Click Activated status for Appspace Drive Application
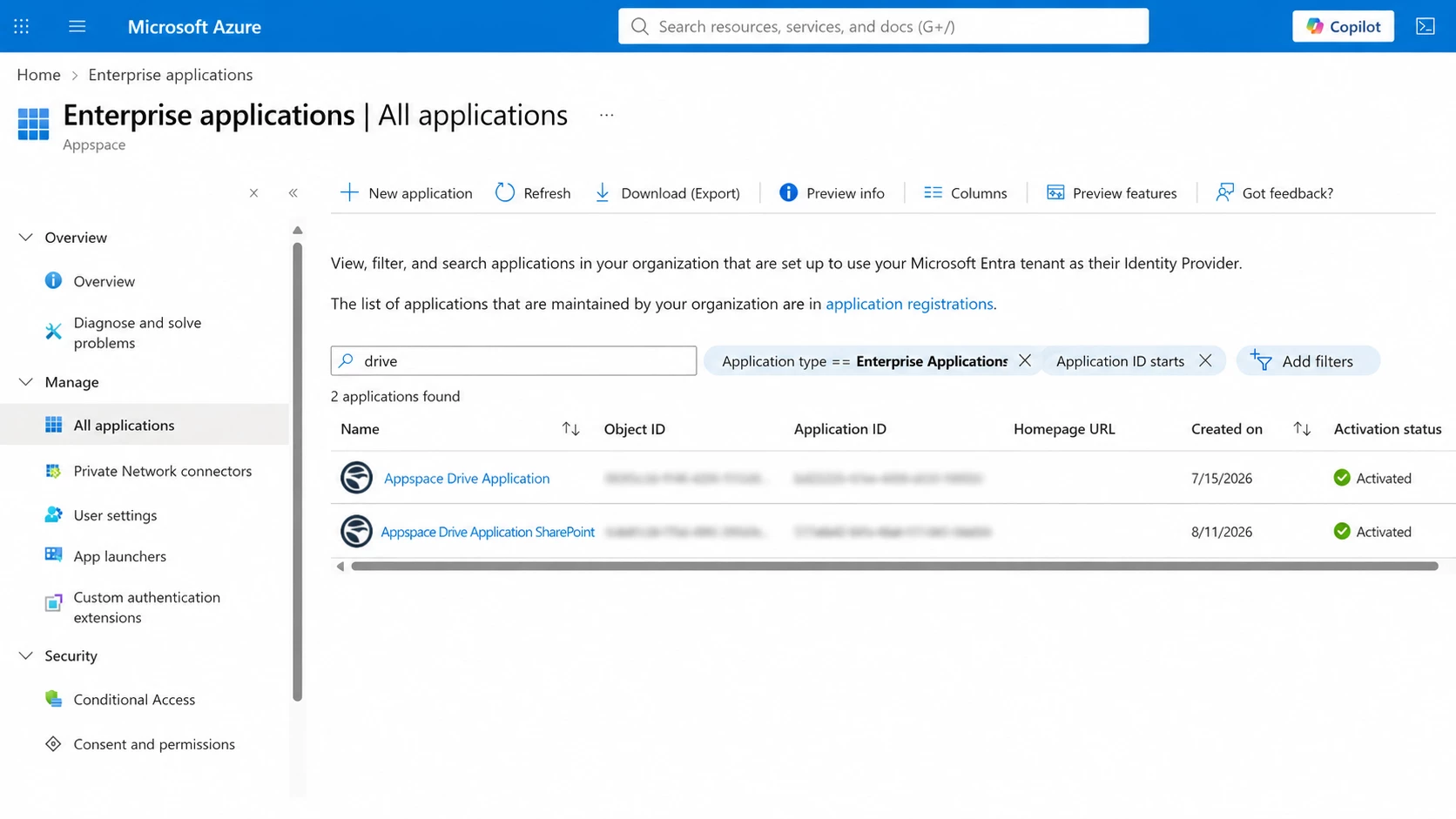 tap(1372, 479)
